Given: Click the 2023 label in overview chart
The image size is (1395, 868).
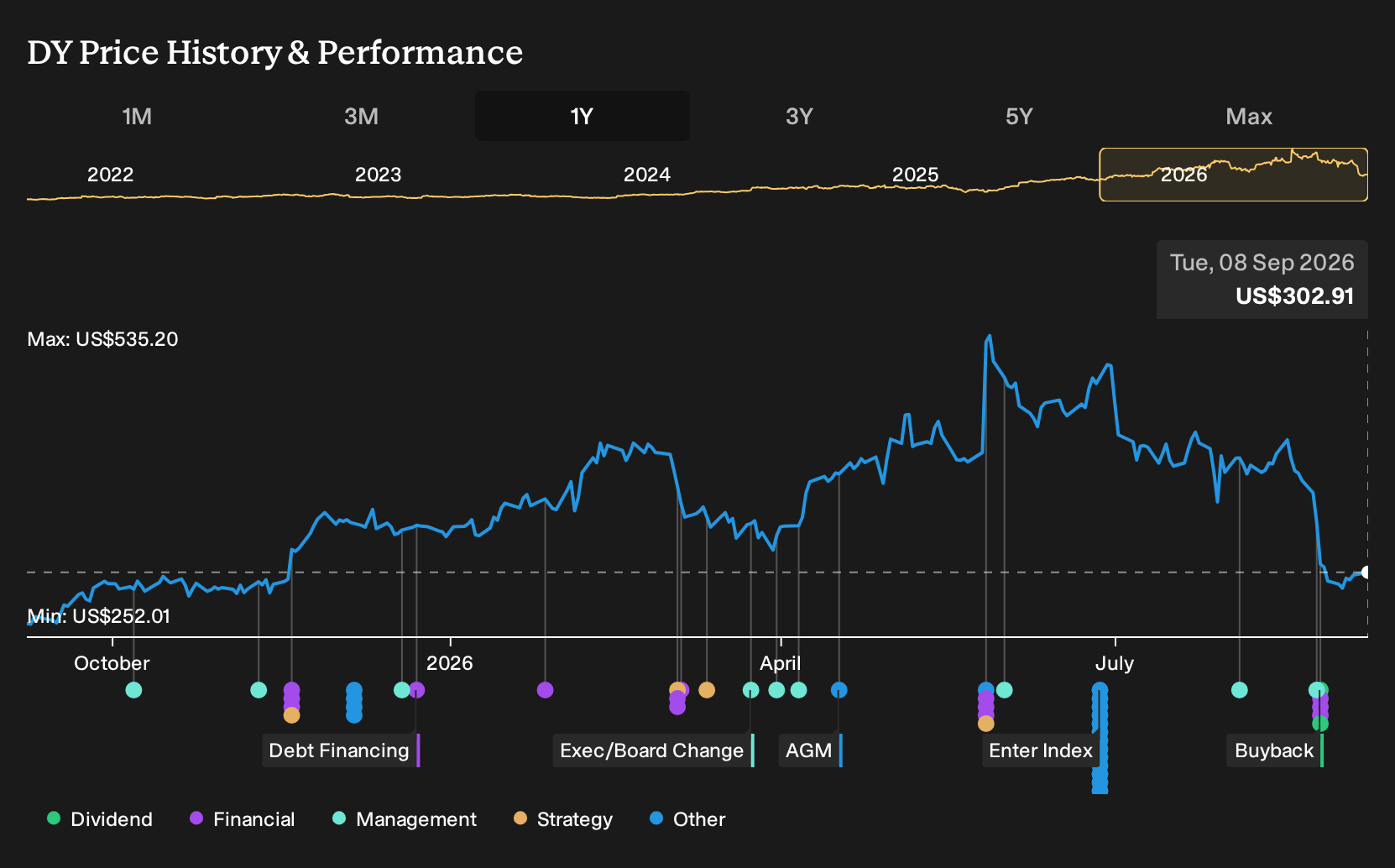Looking at the screenshot, I should coord(379,175).
